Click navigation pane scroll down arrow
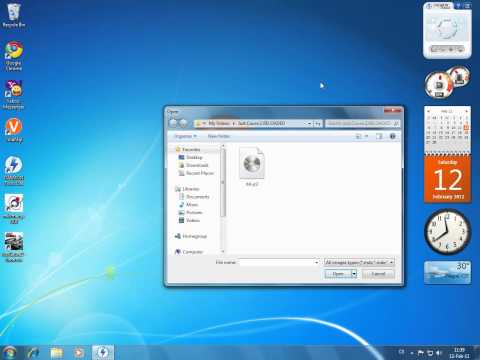This screenshot has width=480, height=360. (223, 251)
